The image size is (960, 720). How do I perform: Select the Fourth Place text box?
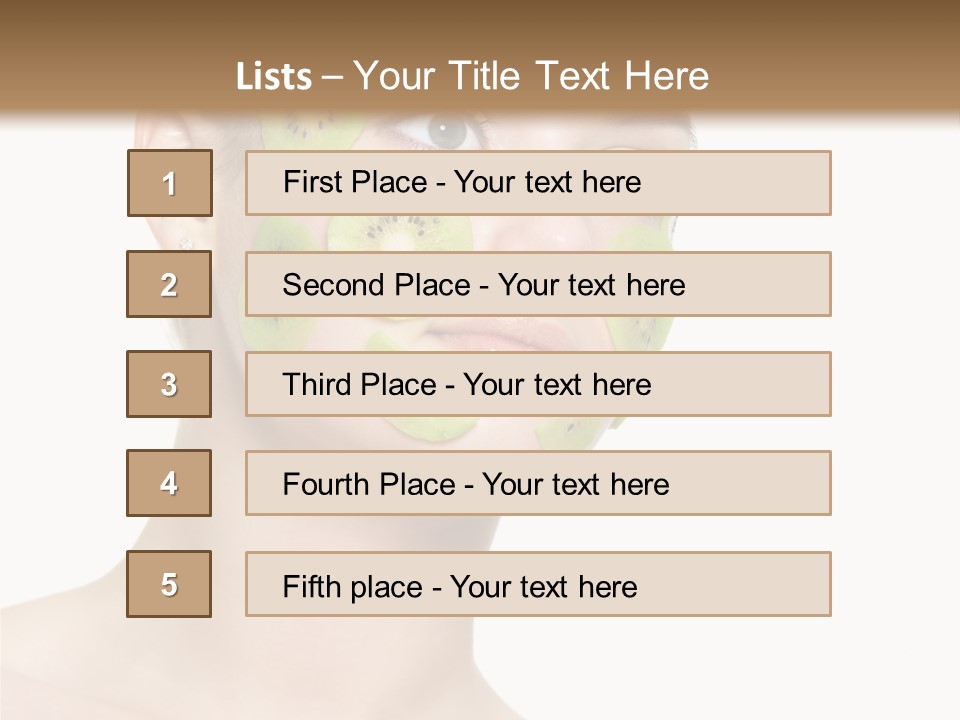(x=538, y=483)
